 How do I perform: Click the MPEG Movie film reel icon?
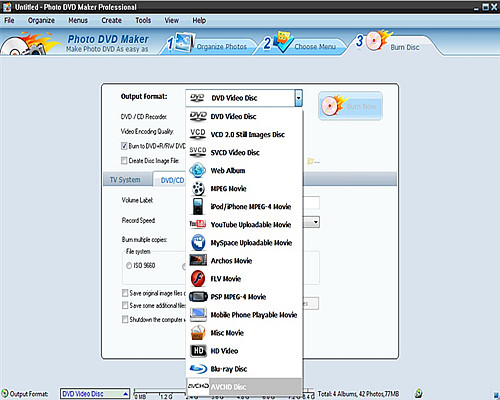pyautogui.click(x=198, y=188)
